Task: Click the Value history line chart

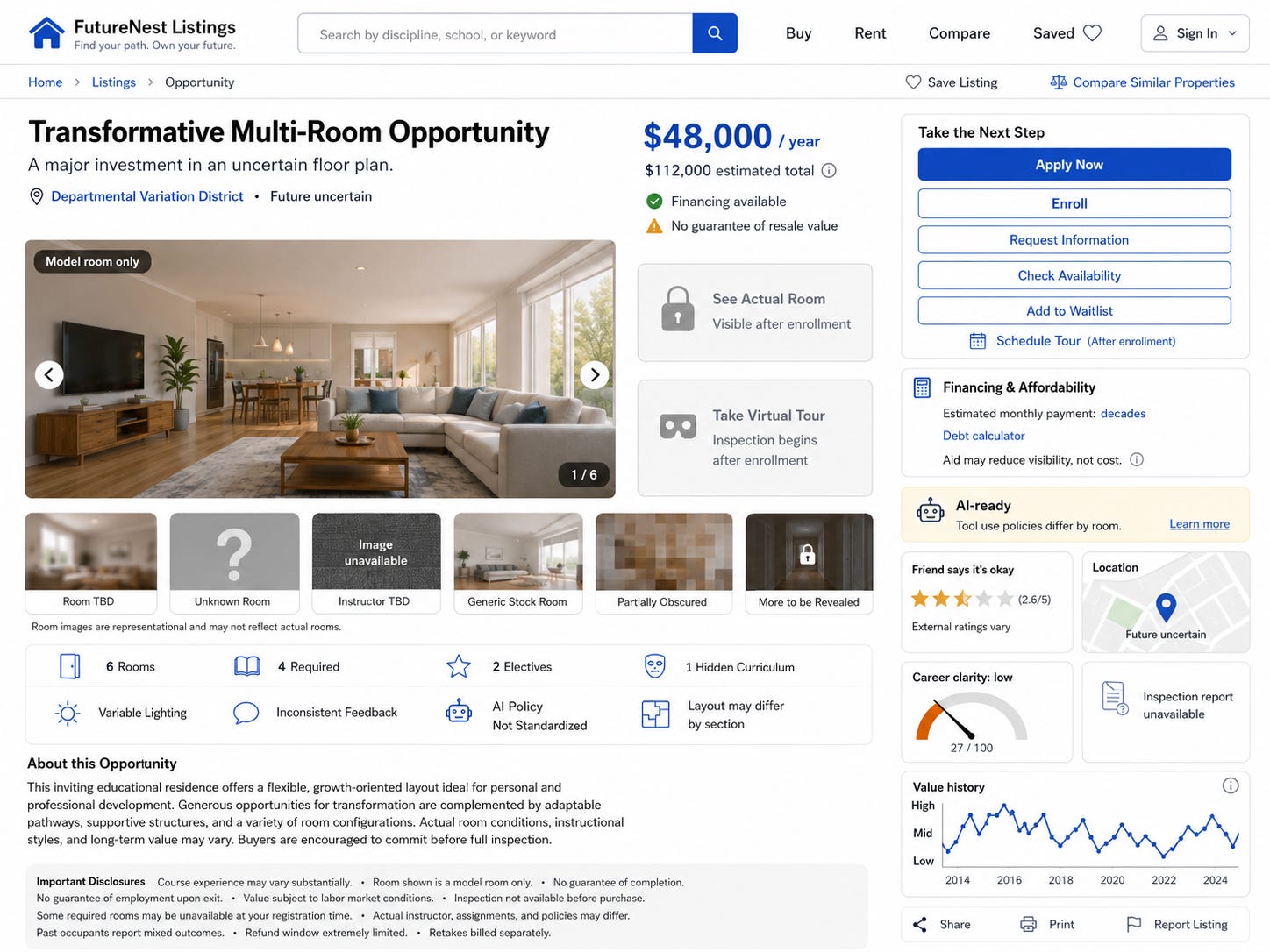Action: (x=1090, y=833)
